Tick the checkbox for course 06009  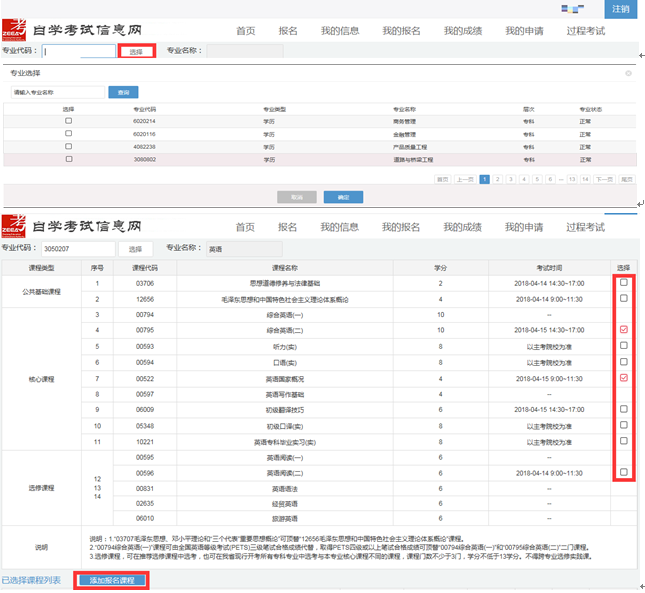click(x=624, y=409)
